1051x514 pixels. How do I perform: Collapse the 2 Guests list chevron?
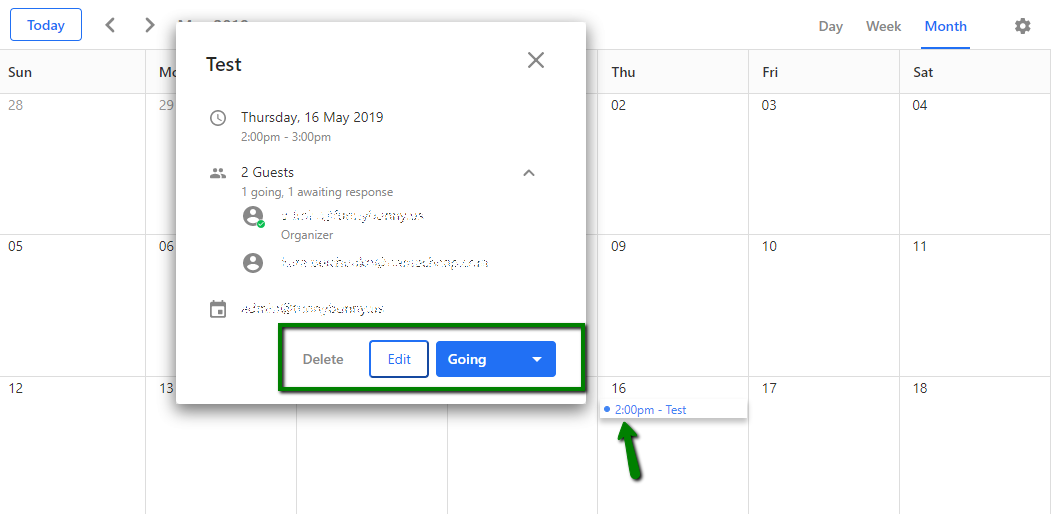point(529,173)
